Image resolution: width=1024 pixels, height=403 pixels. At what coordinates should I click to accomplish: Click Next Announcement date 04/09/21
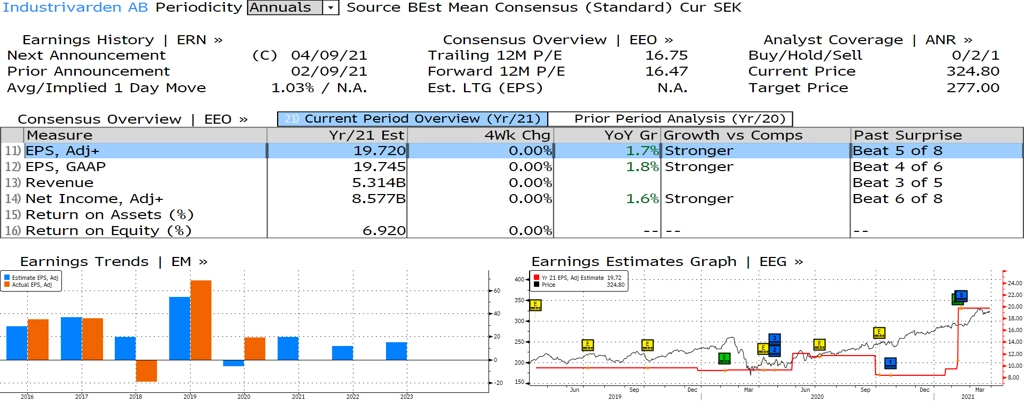coord(329,56)
